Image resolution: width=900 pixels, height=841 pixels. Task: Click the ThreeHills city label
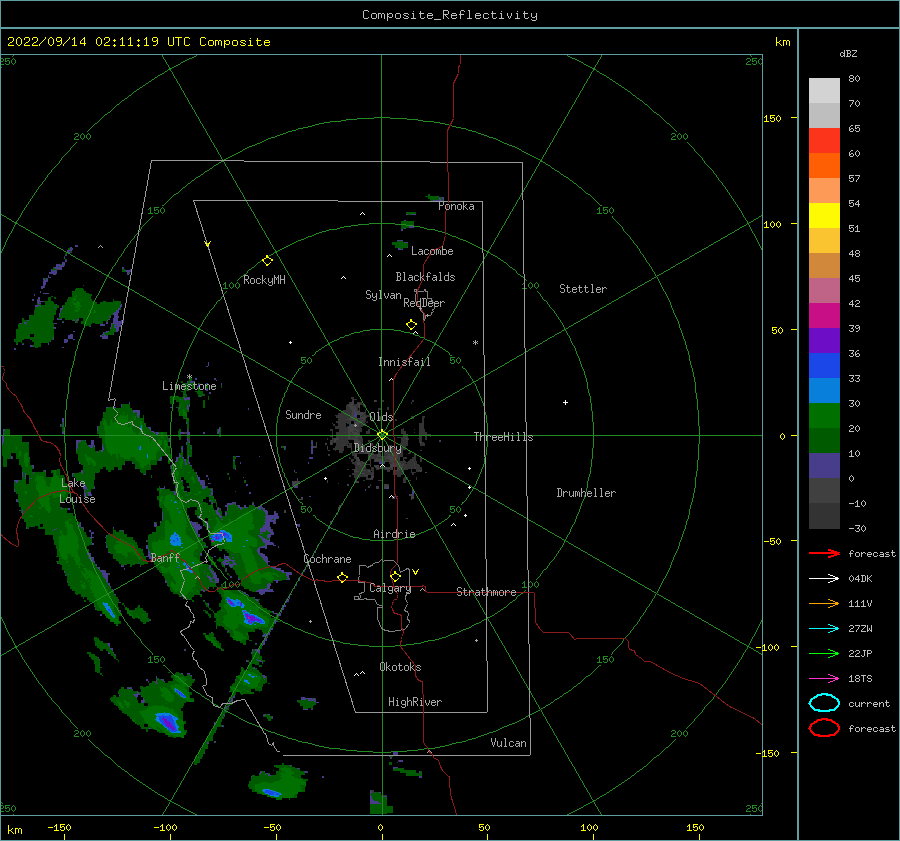click(503, 437)
